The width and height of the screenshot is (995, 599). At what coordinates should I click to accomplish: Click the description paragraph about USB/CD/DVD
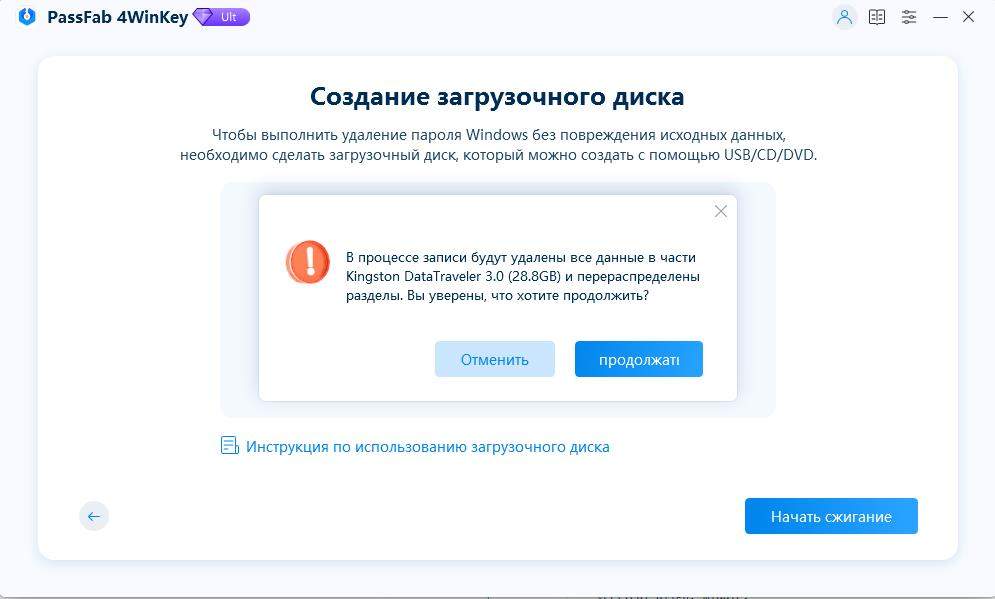coord(498,145)
